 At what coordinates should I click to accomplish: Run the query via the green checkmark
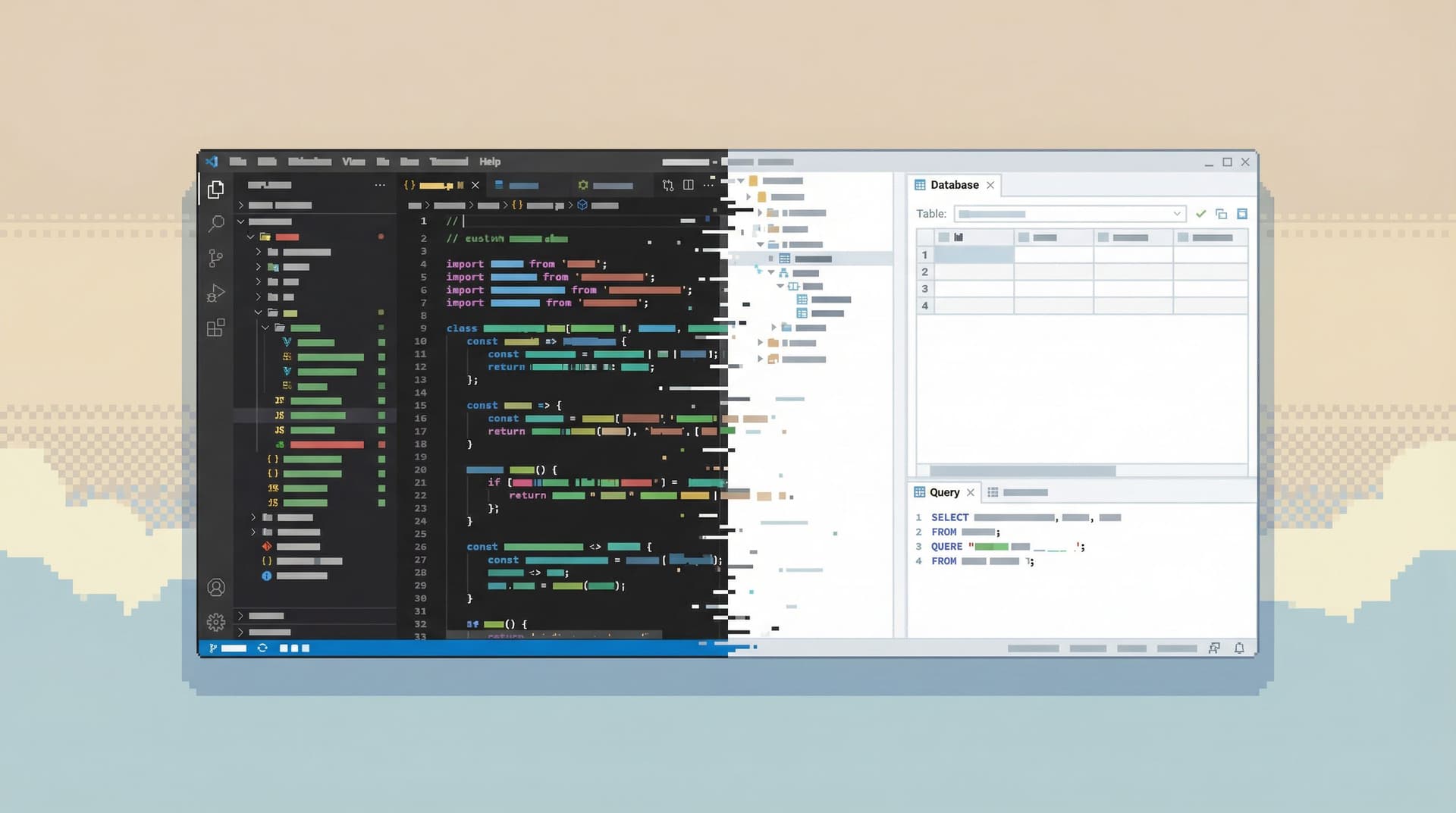coord(1200,213)
